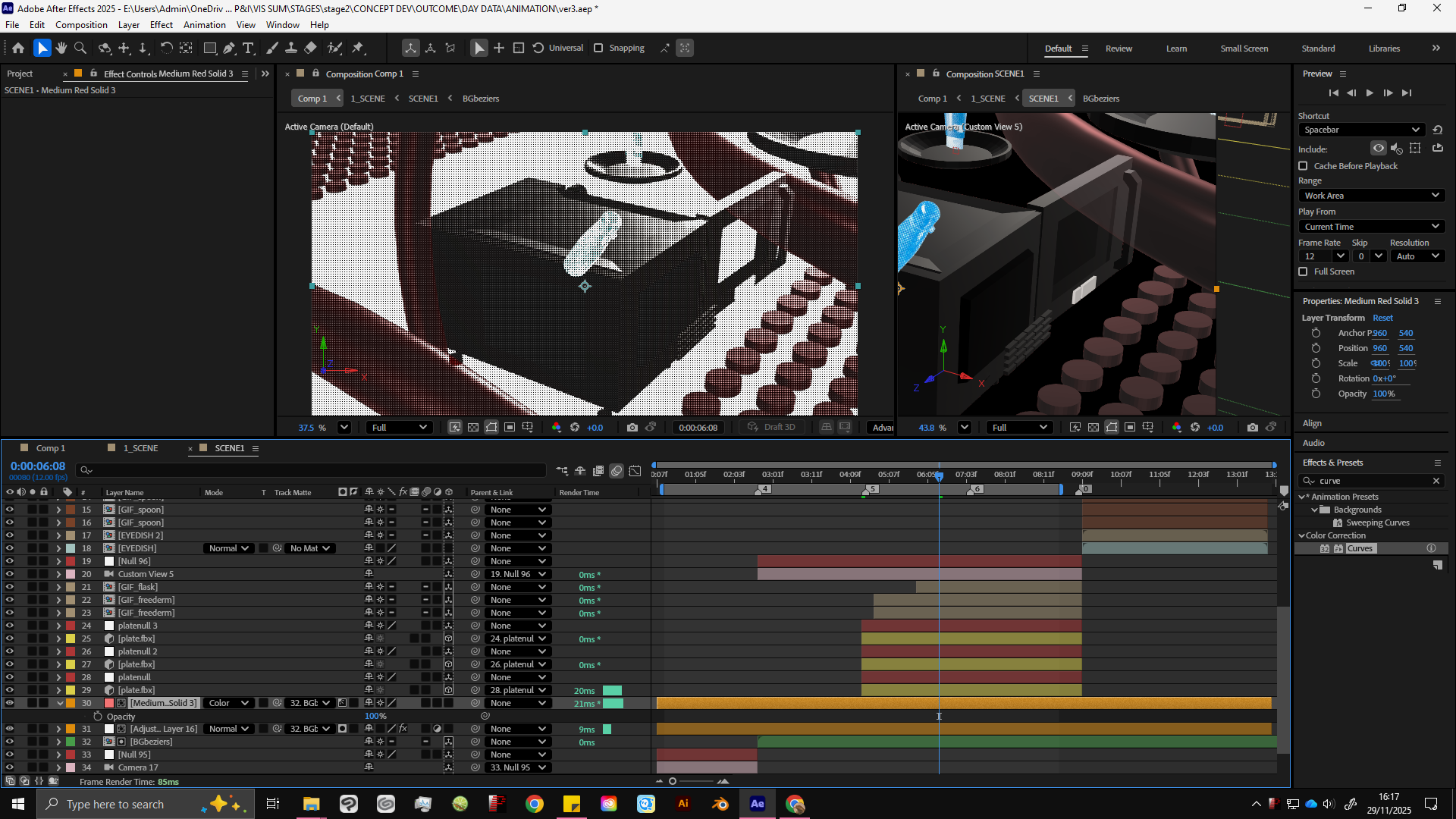The width and height of the screenshot is (1456, 819).
Task: Open Color blend mode dropdown layer 30
Action: [229, 703]
